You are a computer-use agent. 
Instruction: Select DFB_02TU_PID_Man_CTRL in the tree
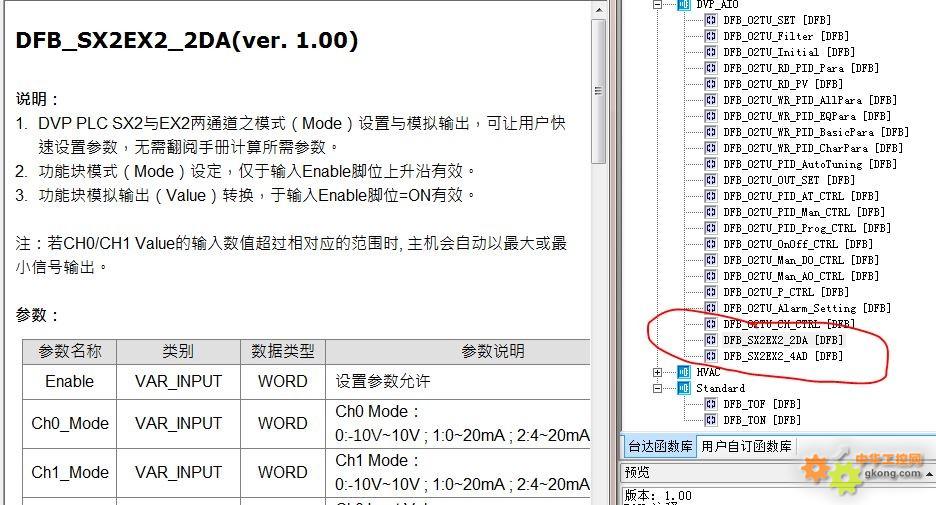(x=804, y=212)
